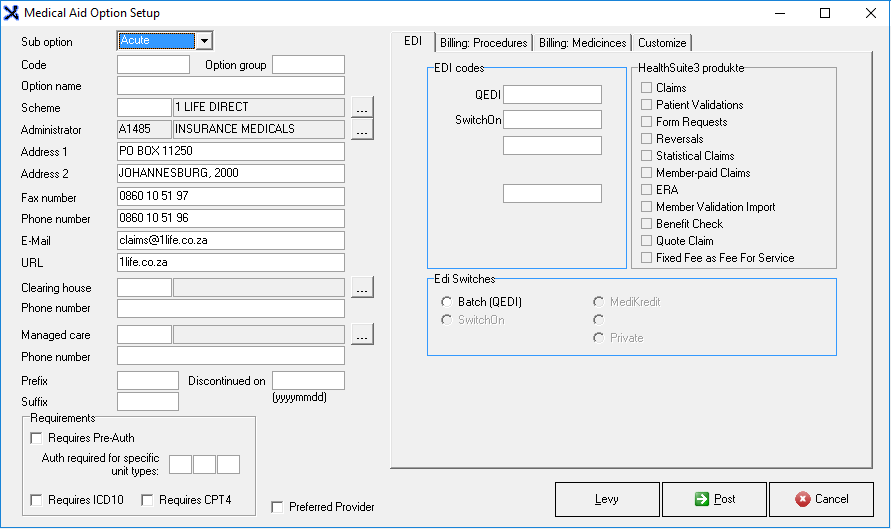This screenshot has height=529, width=891.
Task: Open the Clearing house lookup button
Action: [361, 288]
